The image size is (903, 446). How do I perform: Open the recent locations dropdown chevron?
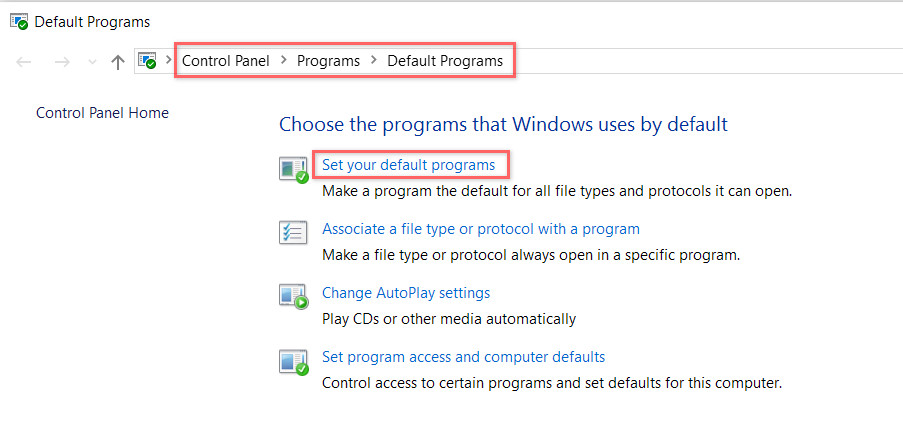coord(93,62)
